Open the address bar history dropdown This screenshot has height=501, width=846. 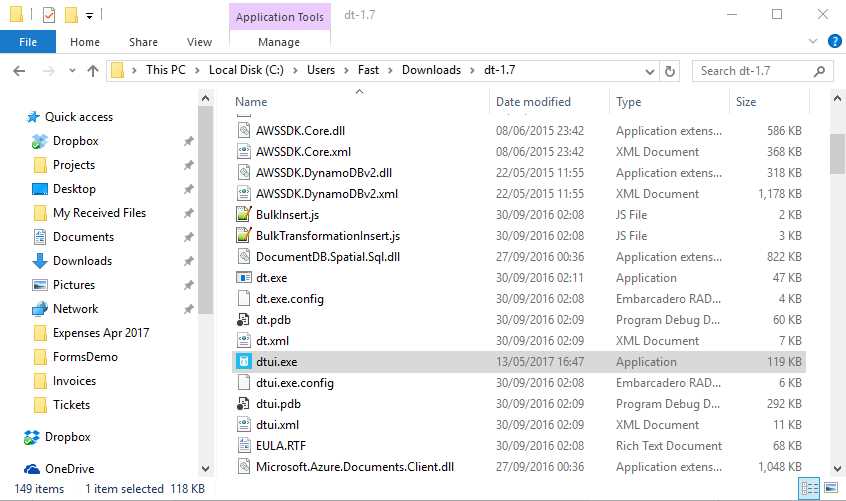coord(650,71)
